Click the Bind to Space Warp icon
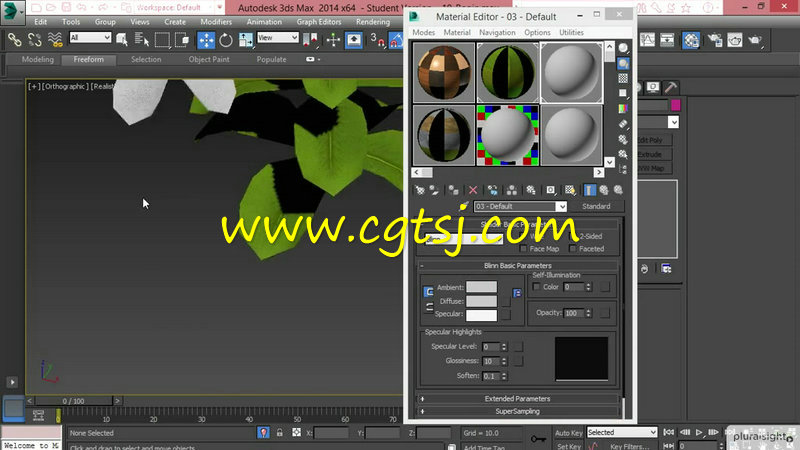The image size is (800, 450). [x=55, y=39]
